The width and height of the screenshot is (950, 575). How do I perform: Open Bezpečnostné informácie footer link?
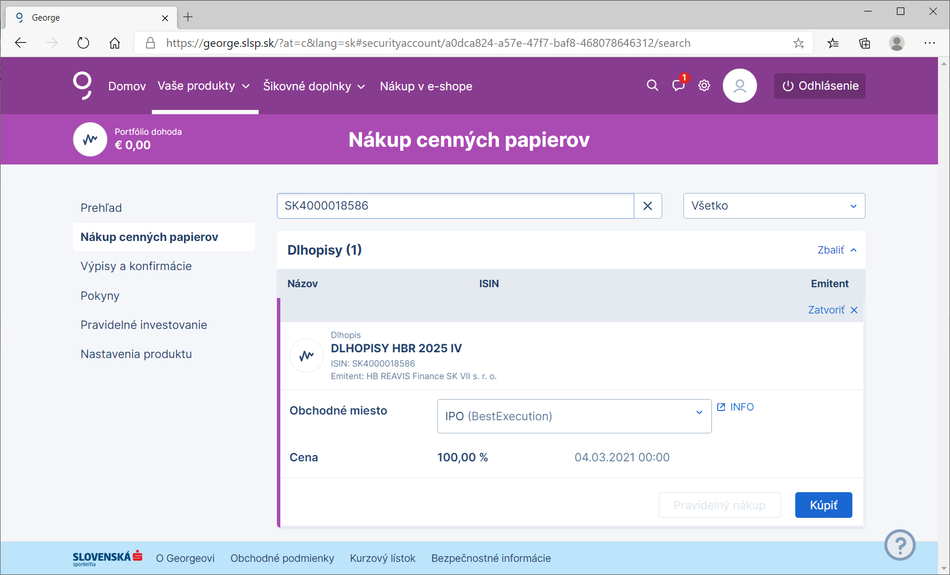pos(491,558)
